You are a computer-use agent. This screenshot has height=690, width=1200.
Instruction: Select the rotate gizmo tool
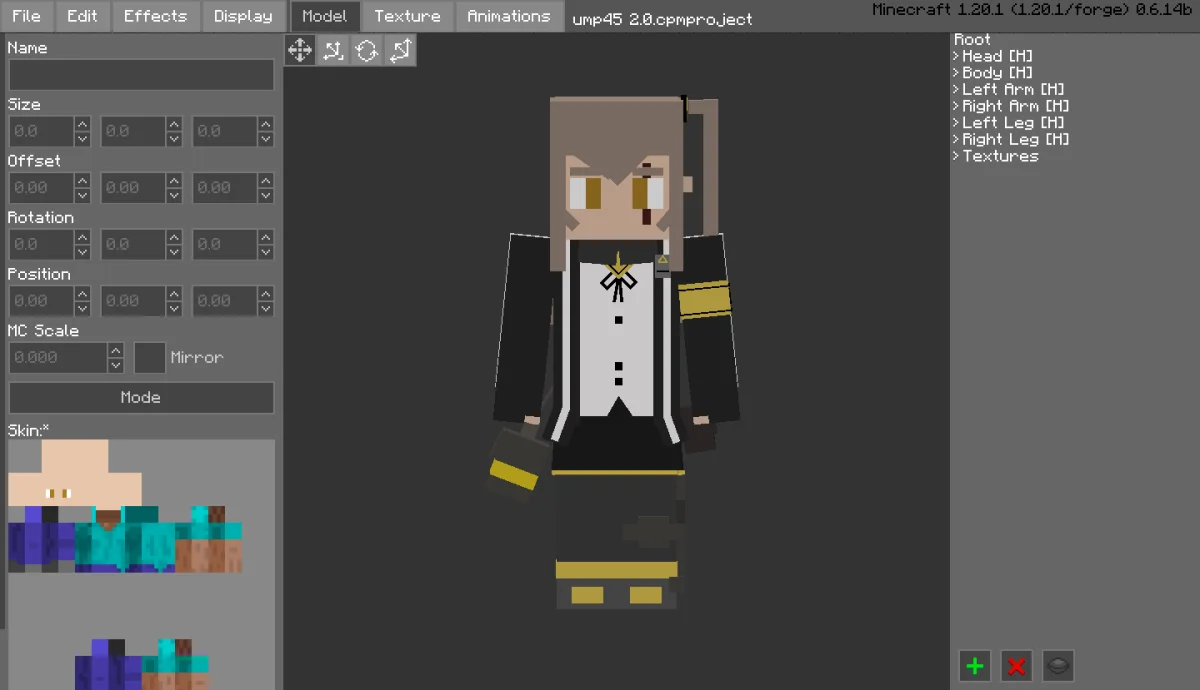[366, 50]
